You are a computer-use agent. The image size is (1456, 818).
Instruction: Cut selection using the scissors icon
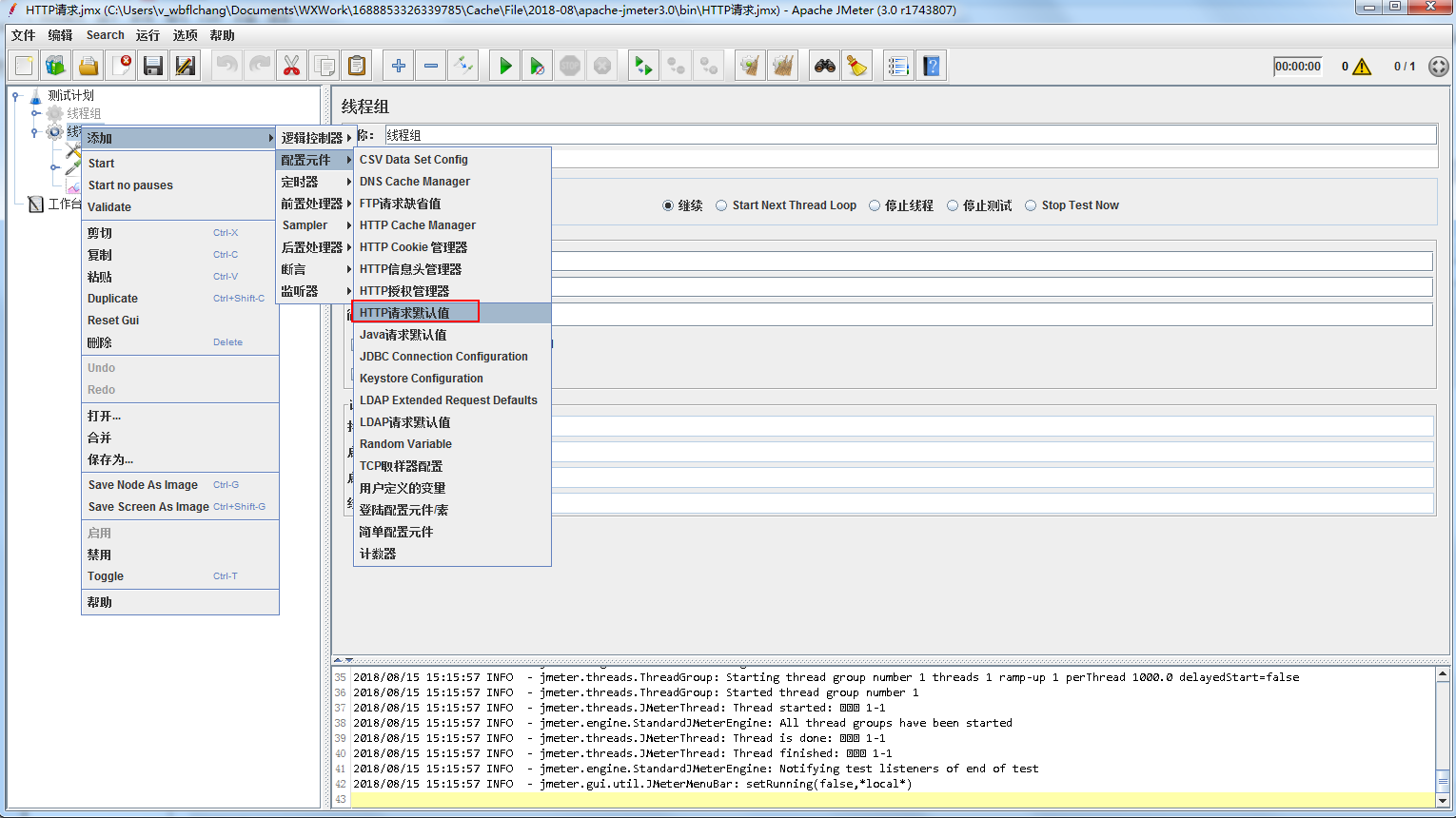(x=292, y=66)
